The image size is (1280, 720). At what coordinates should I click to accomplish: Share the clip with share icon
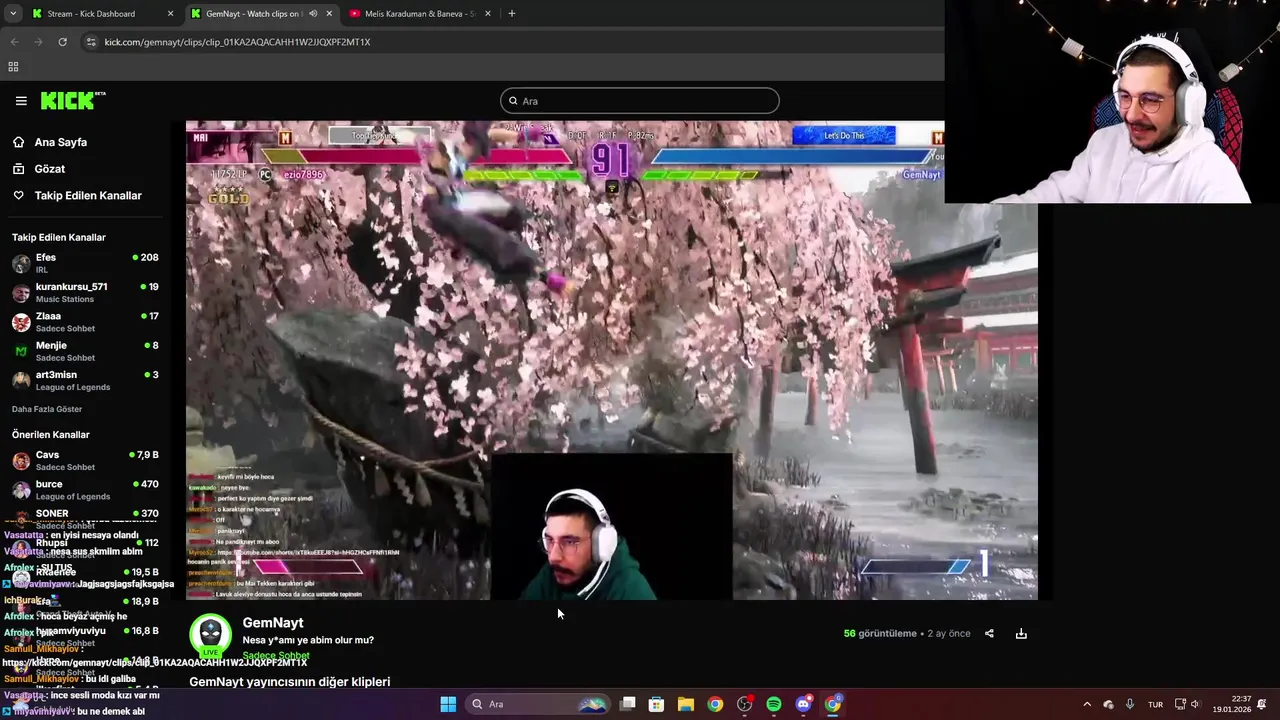pos(989,633)
